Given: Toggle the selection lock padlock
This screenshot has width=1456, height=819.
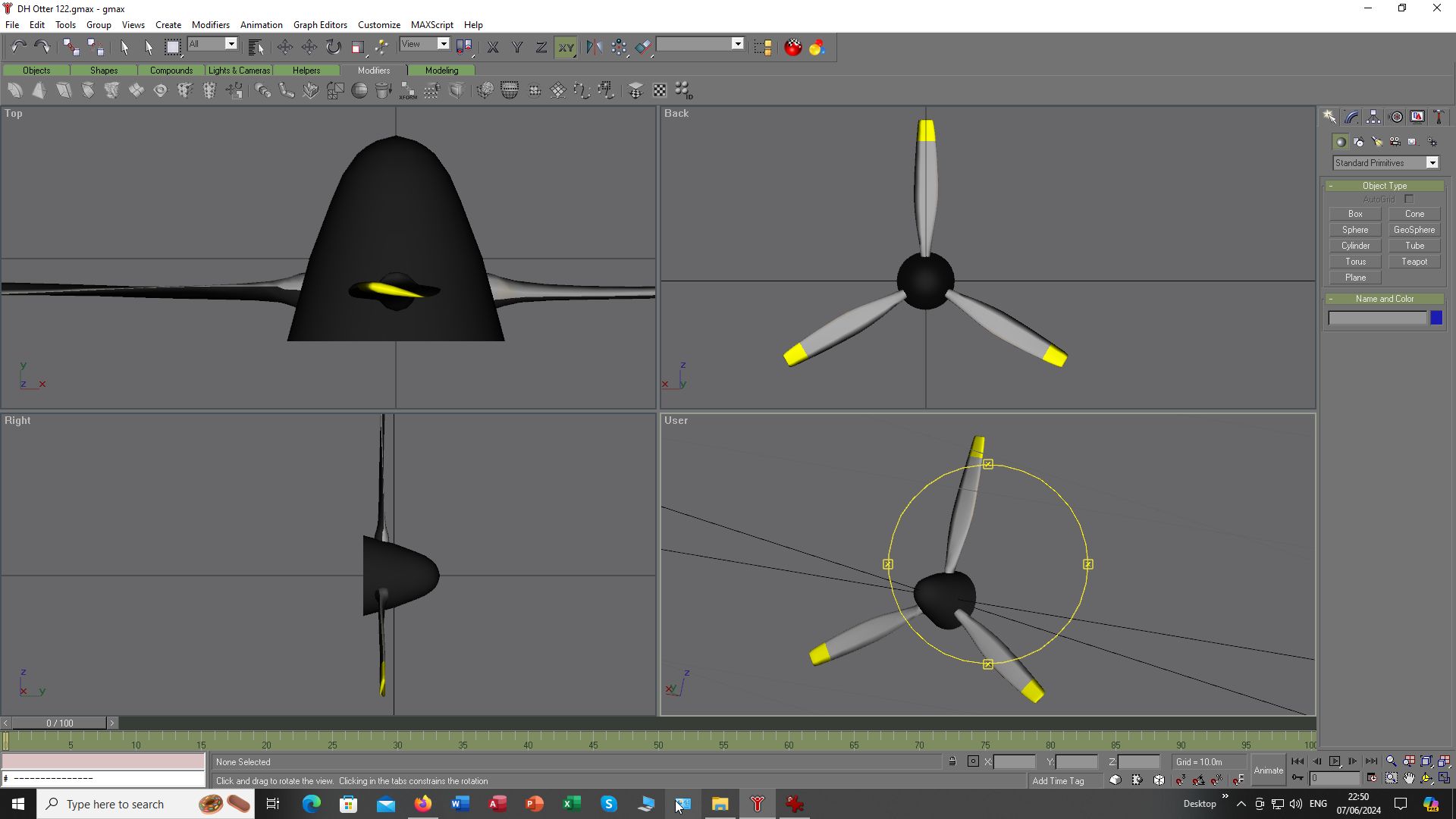Looking at the screenshot, I should click(952, 761).
